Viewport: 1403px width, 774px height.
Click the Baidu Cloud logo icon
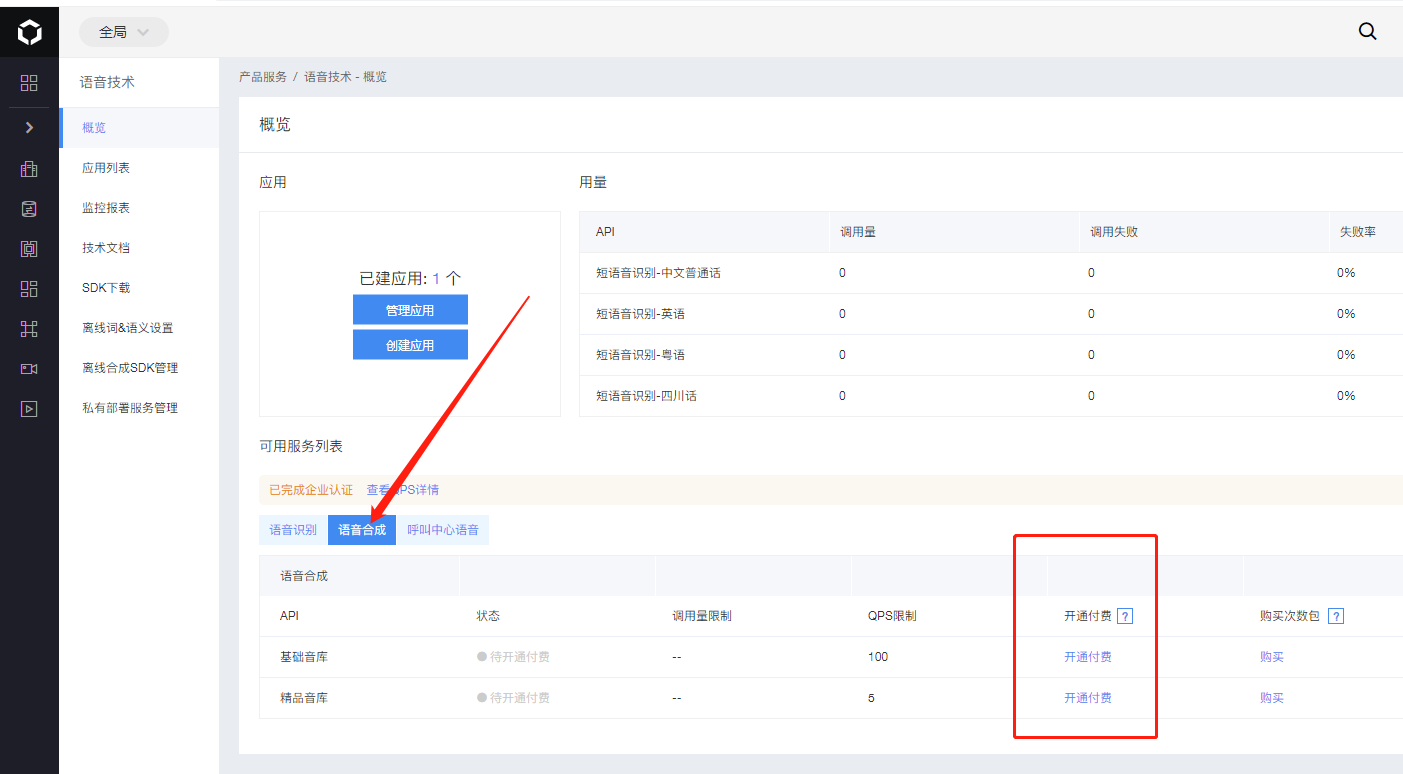[x=29, y=33]
